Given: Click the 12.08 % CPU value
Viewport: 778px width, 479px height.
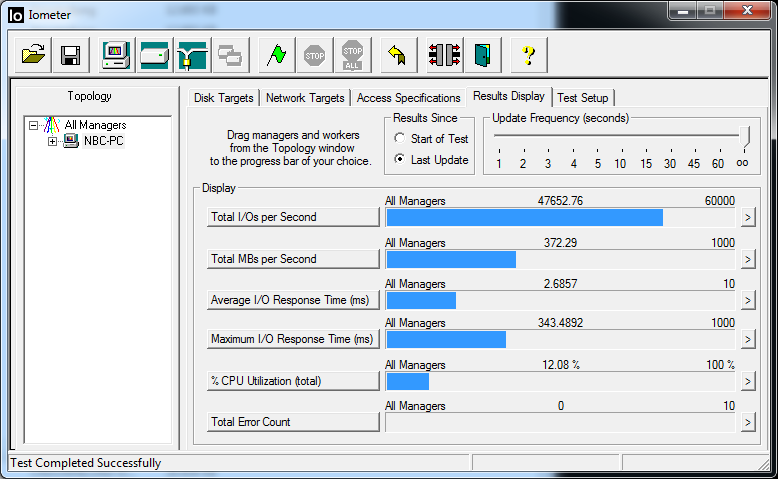Looking at the screenshot, I should [x=561, y=365].
